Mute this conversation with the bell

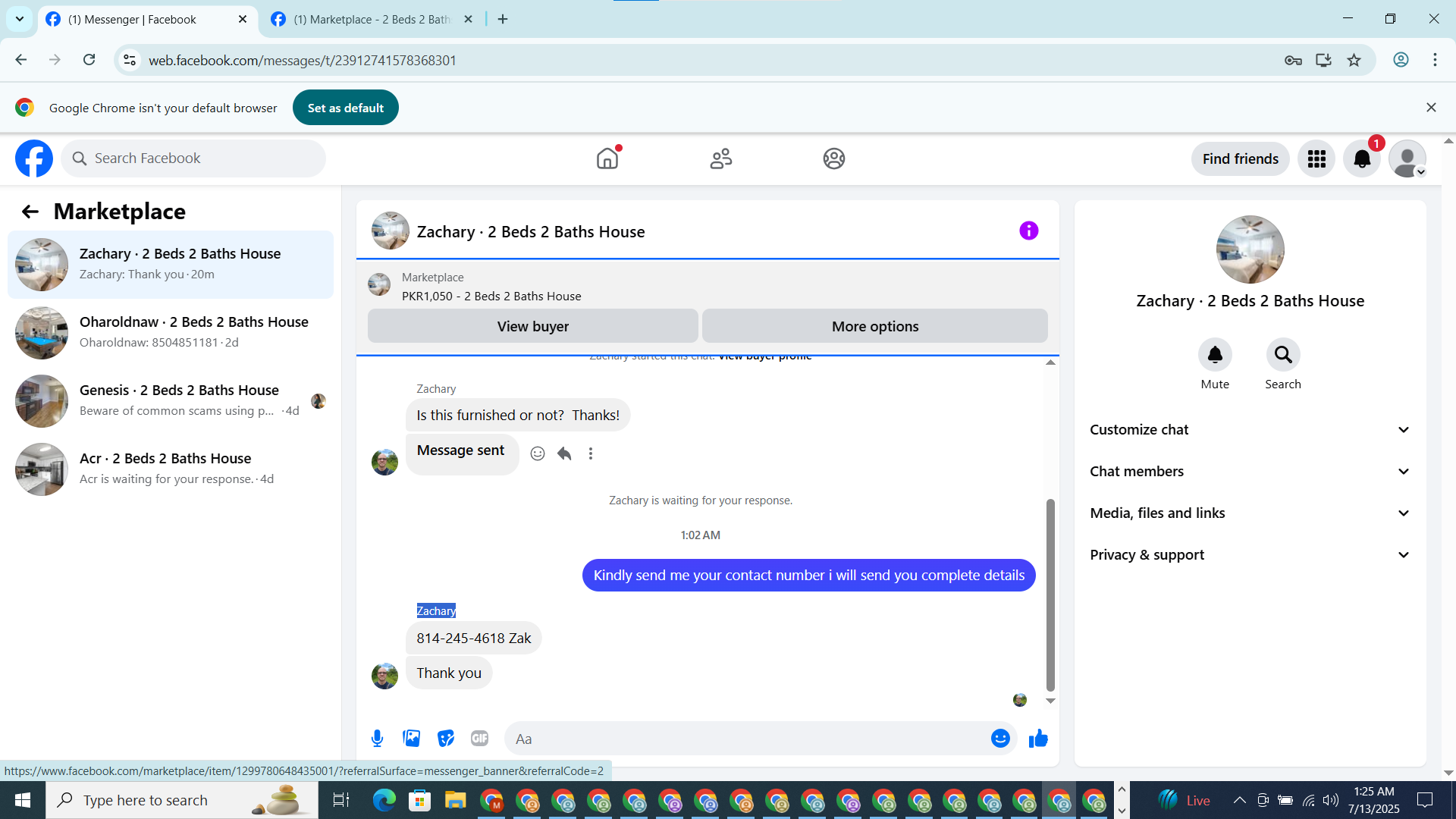pyautogui.click(x=1215, y=355)
